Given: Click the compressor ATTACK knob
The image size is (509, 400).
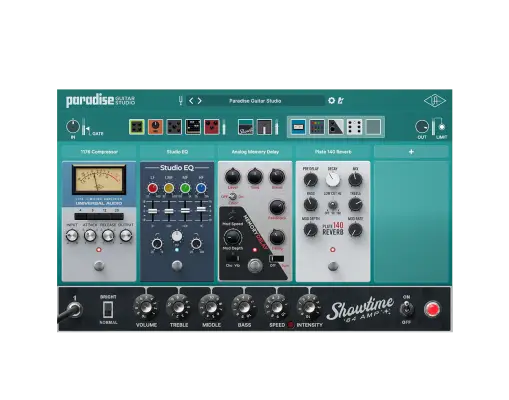Looking at the screenshot, I should point(90,236).
